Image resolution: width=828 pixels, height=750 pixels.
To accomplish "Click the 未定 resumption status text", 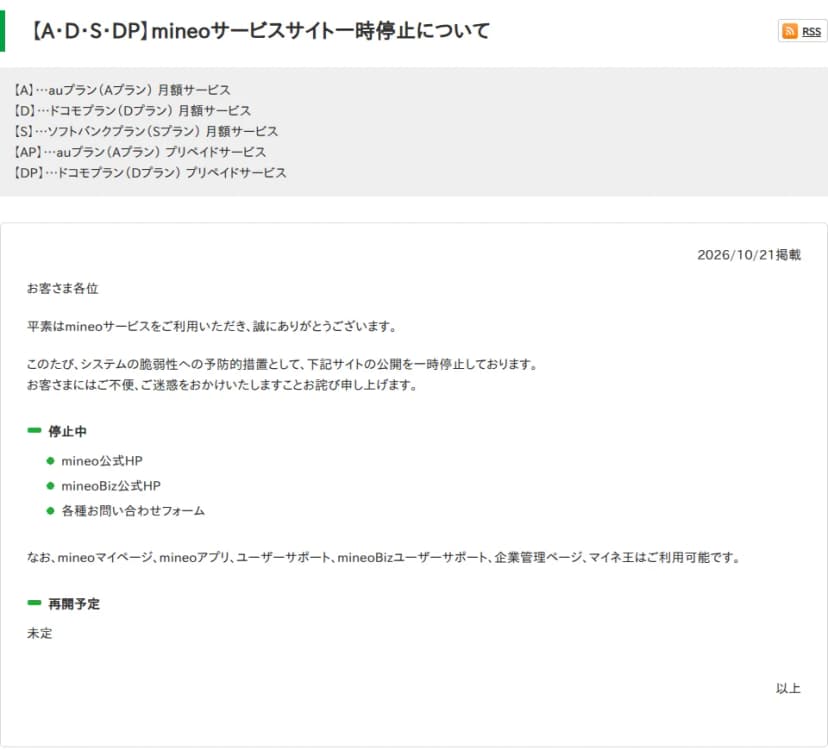I will tap(40, 633).
